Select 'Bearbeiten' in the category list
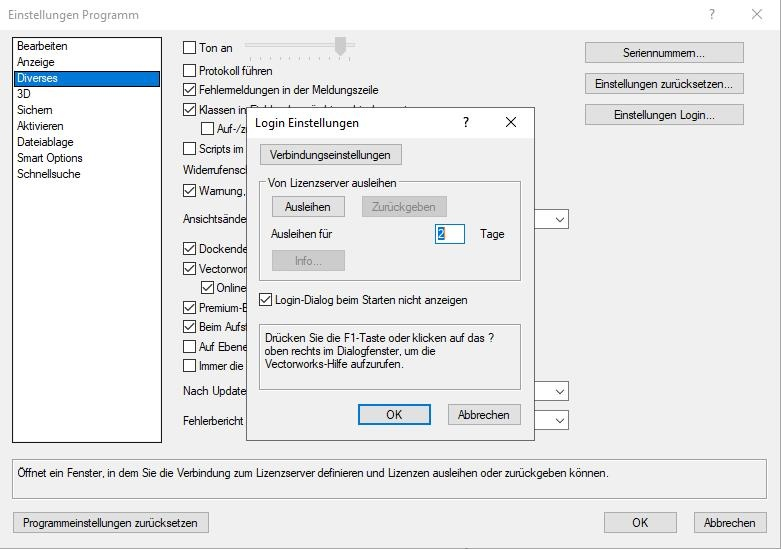The width and height of the screenshot is (781, 549). coord(42,46)
